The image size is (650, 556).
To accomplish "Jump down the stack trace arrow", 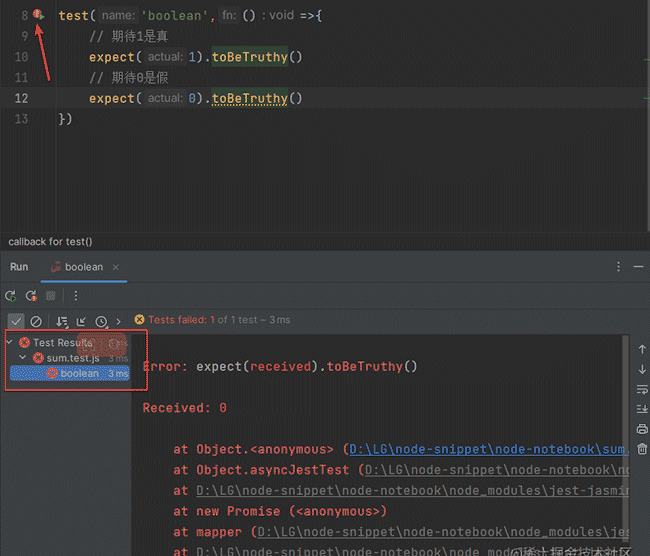I will click(642, 369).
